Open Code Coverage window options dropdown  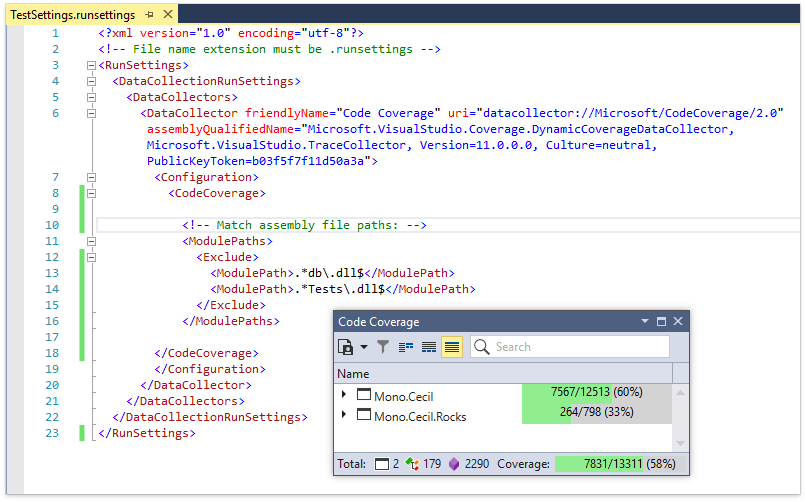coord(644,322)
